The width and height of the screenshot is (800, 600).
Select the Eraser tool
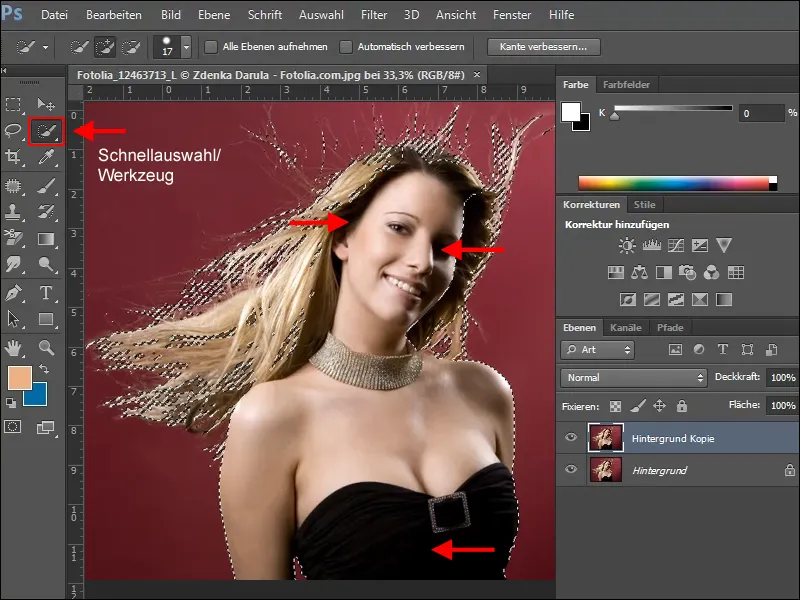(x=13, y=238)
